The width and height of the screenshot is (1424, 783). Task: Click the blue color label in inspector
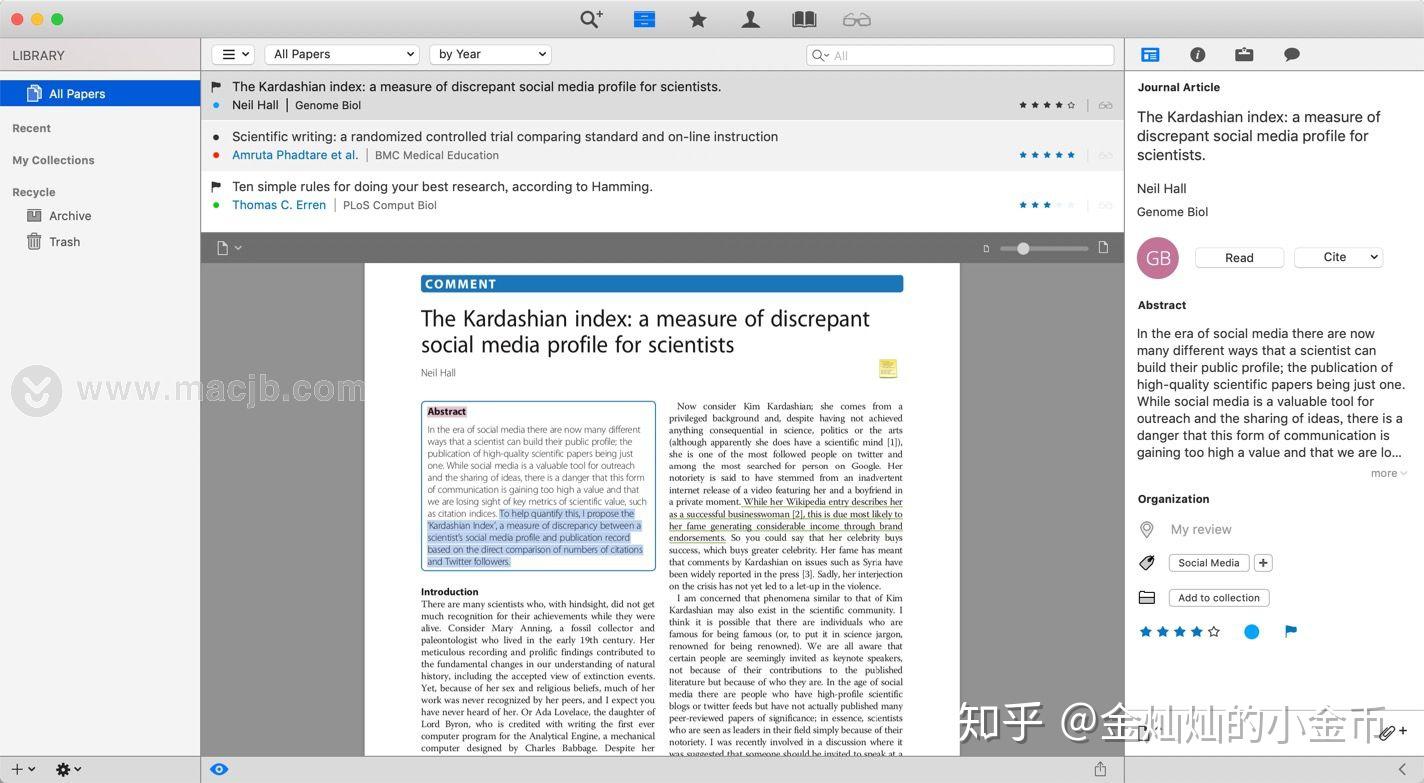[x=1251, y=631]
